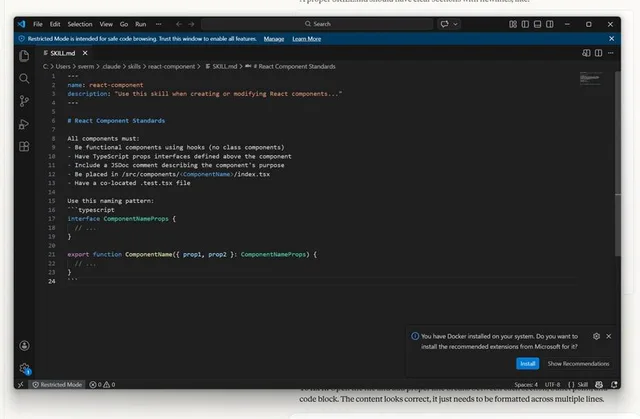Go back with the left arrow

pyautogui.click(x=178, y=24)
